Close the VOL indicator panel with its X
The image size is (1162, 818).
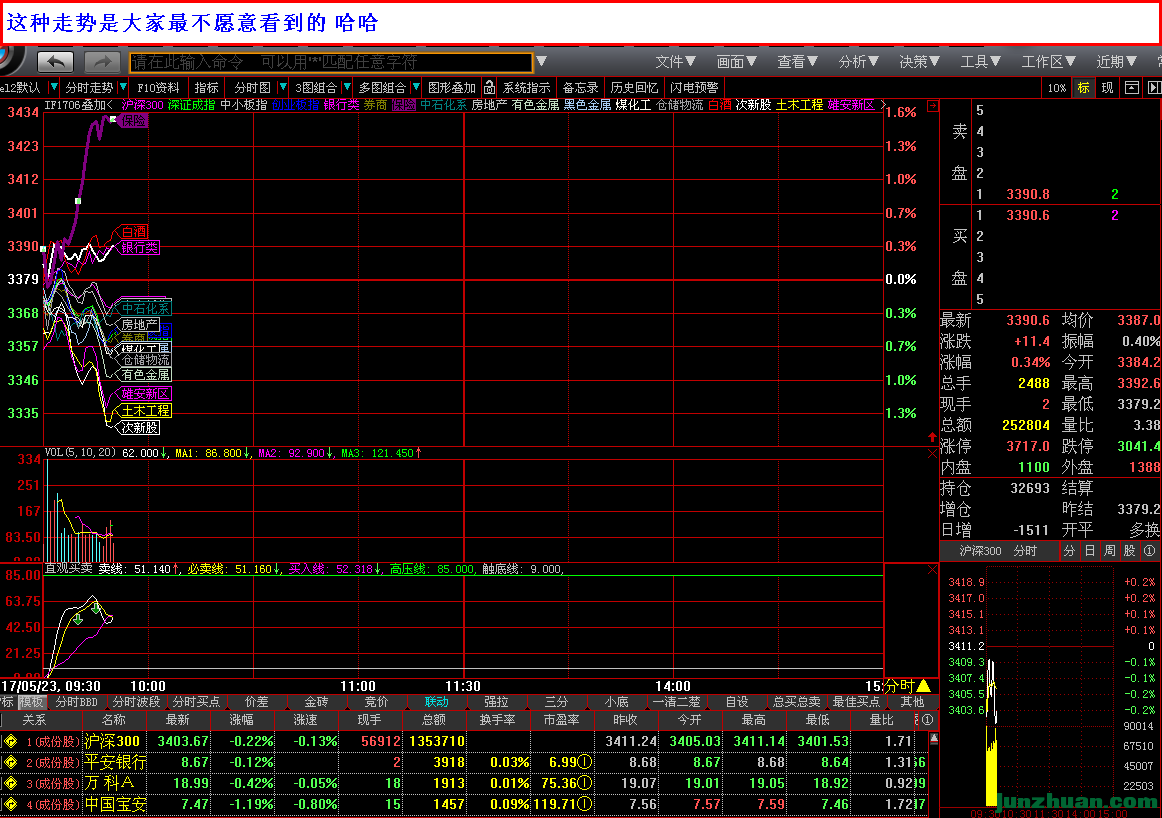click(x=932, y=453)
